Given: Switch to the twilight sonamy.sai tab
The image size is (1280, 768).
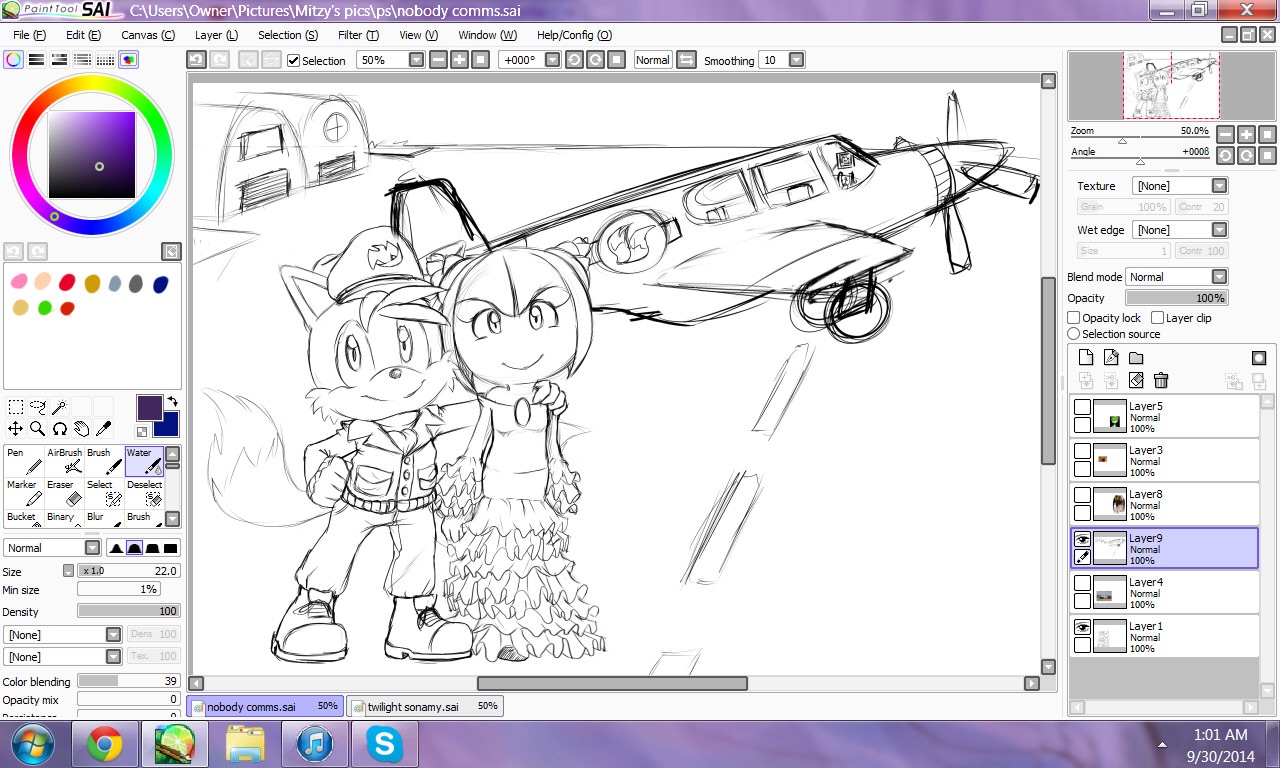Looking at the screenshot, I should [425, 706].
